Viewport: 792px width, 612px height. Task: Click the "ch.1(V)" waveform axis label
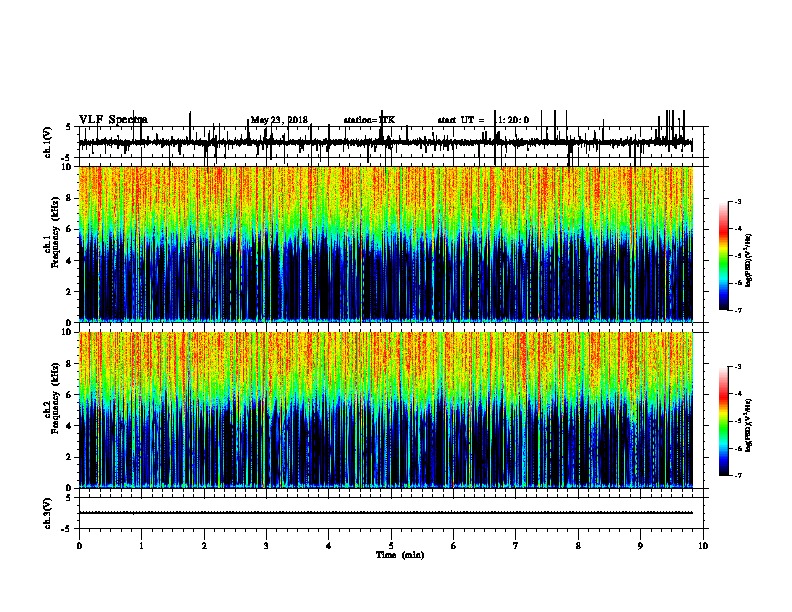pos(47,142)
